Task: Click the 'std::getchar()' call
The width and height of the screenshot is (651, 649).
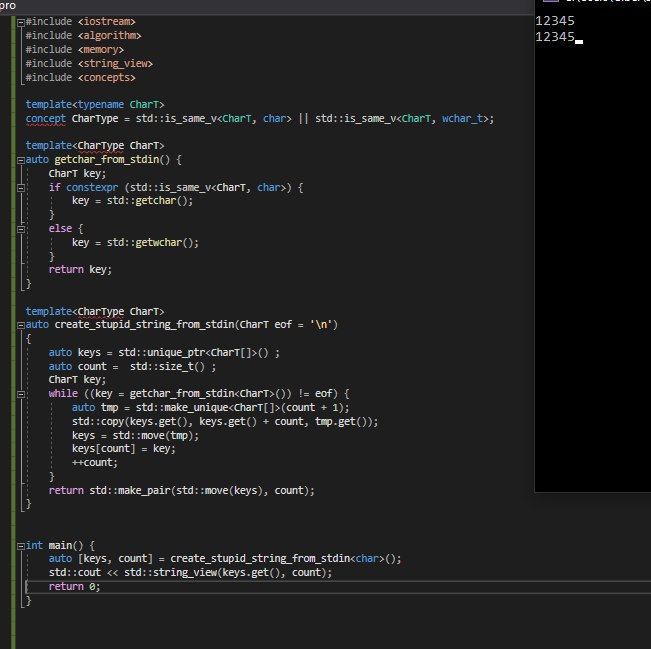Action: (x=147, y=201)
